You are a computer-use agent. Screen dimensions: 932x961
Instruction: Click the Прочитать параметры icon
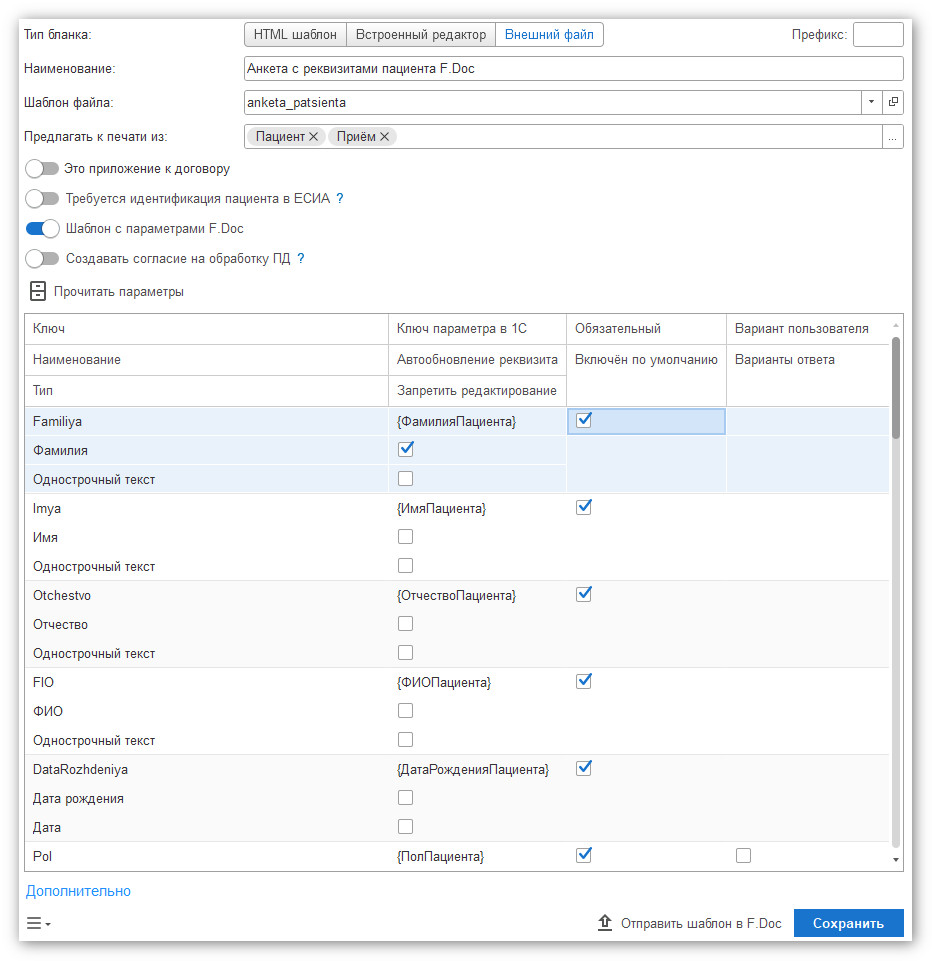click(x=38, y=291)
